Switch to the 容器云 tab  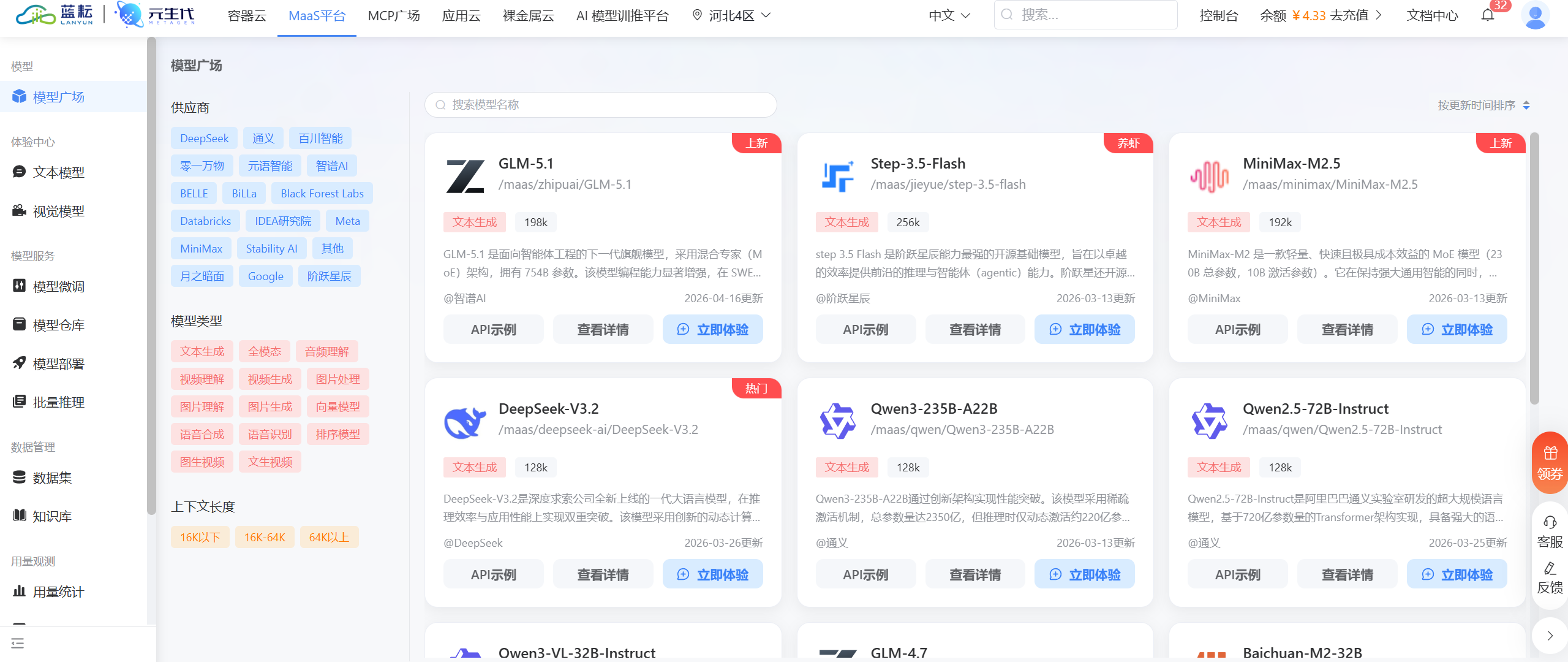click(247, 16)
